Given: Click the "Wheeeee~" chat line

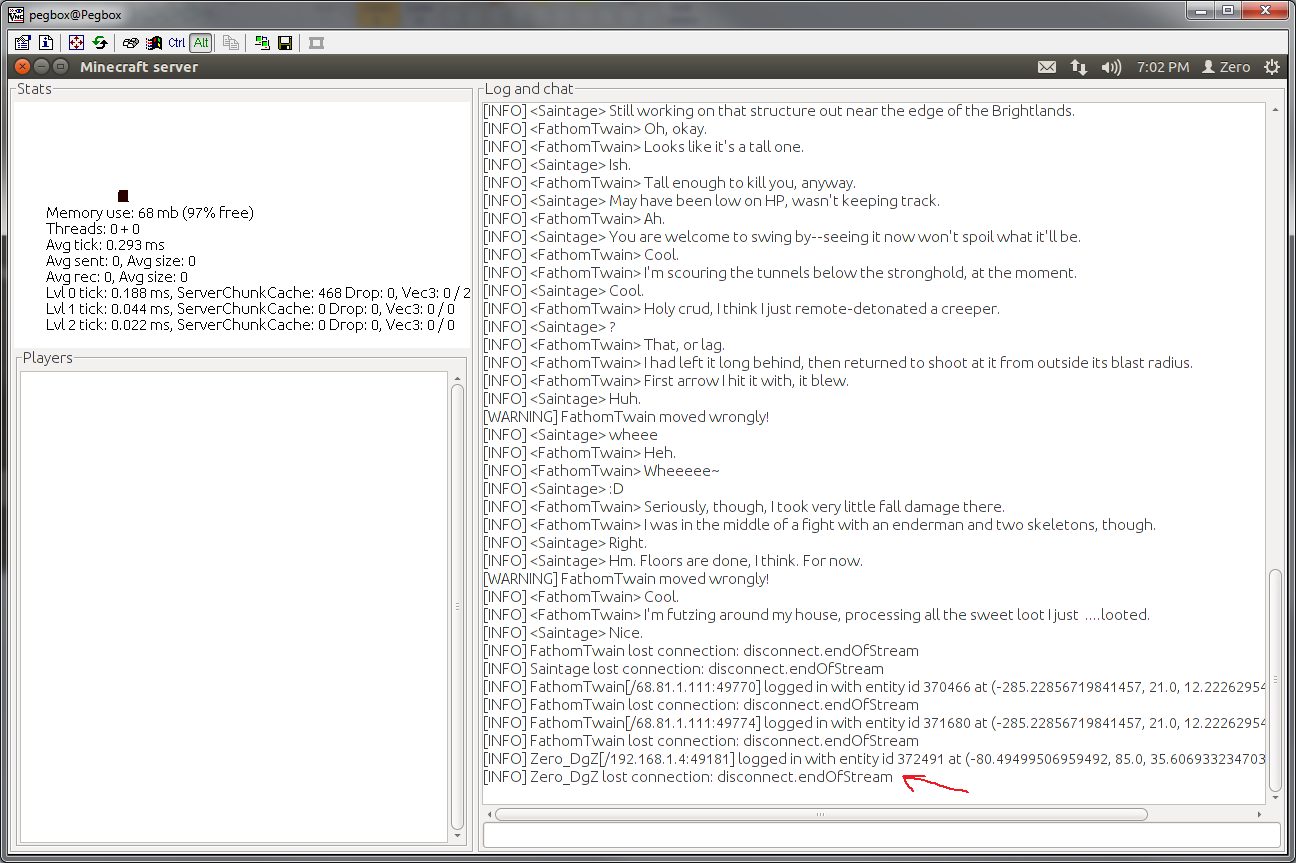Looking at the screenshot, I should pyautogui.click(x=601, y=471).
